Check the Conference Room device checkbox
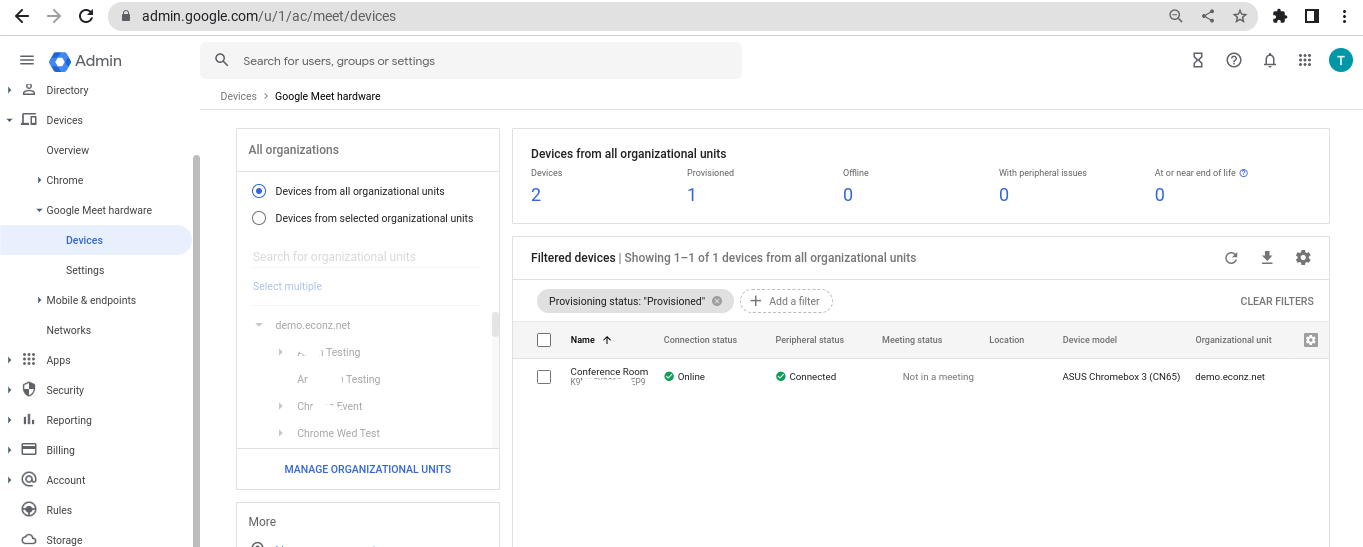The image size is (1363, 547). [x=544, y=377]
